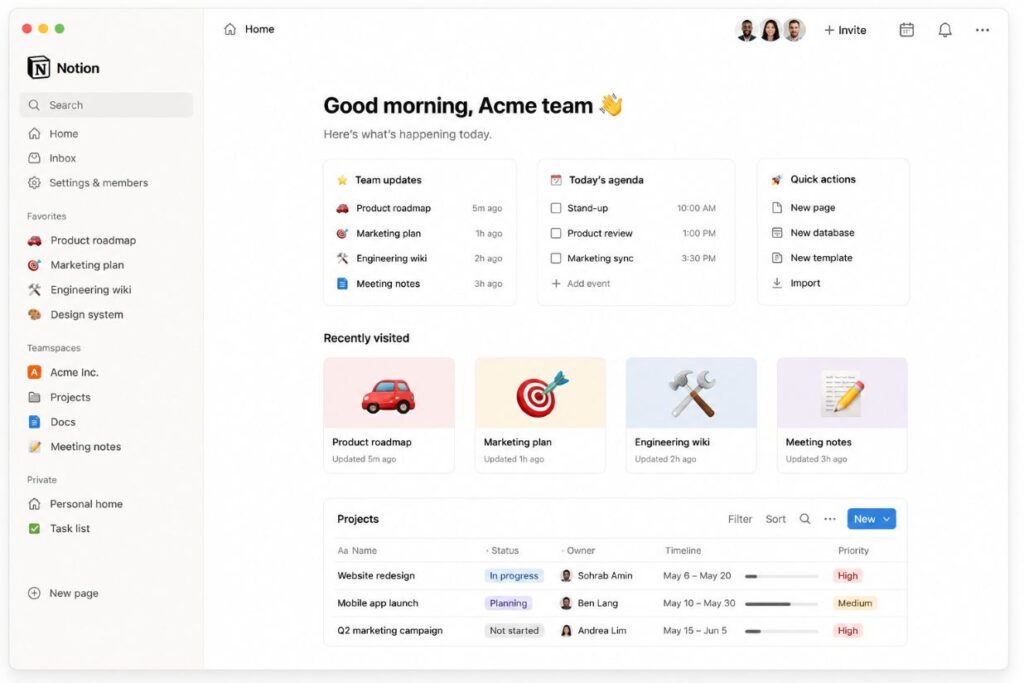The width and height of the screenshot is (1024, 683).
Task: Open Website redesign High priority tag
Action: tap(848, 576)
